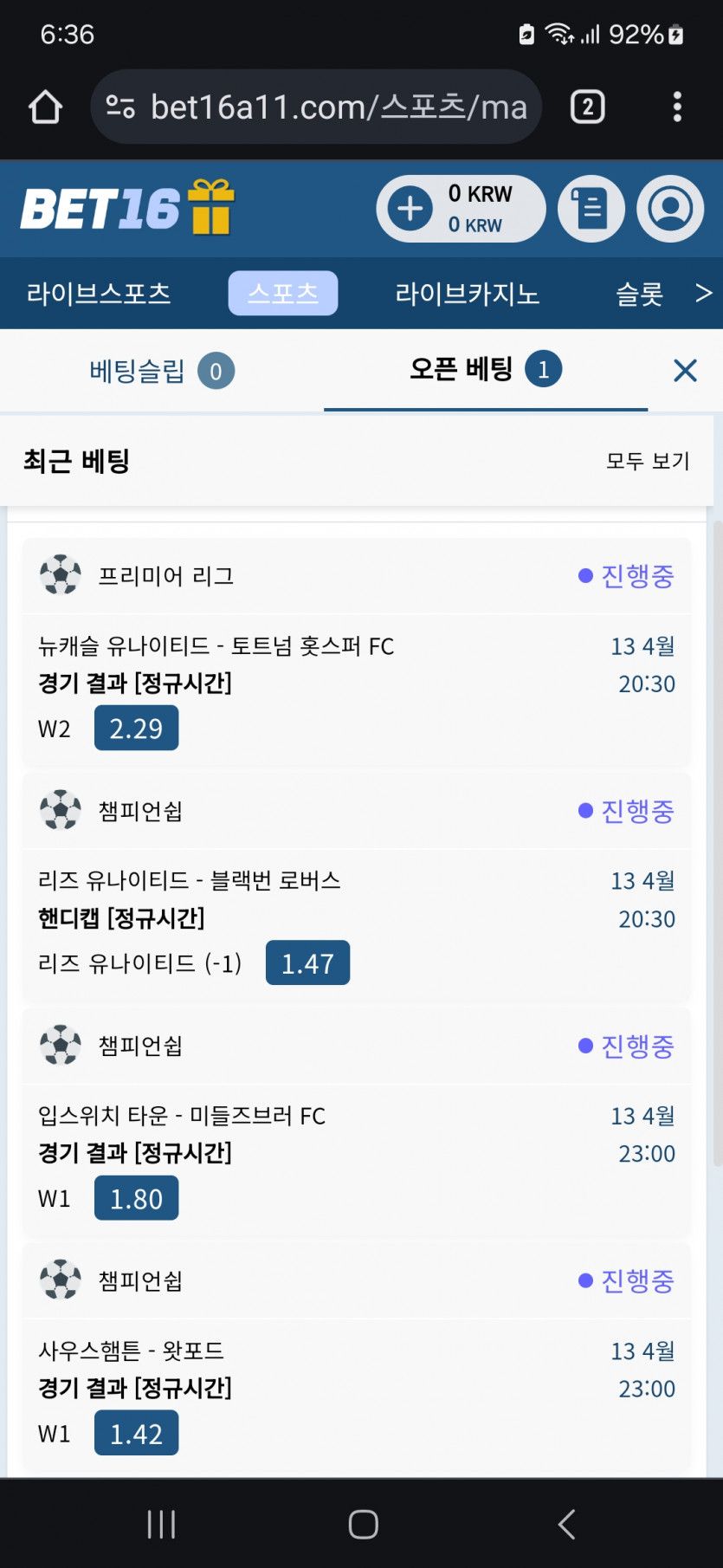Tap the browser address bar
Image resolution: width=723 pixels, height=1568 pixels.
(338, 107)
